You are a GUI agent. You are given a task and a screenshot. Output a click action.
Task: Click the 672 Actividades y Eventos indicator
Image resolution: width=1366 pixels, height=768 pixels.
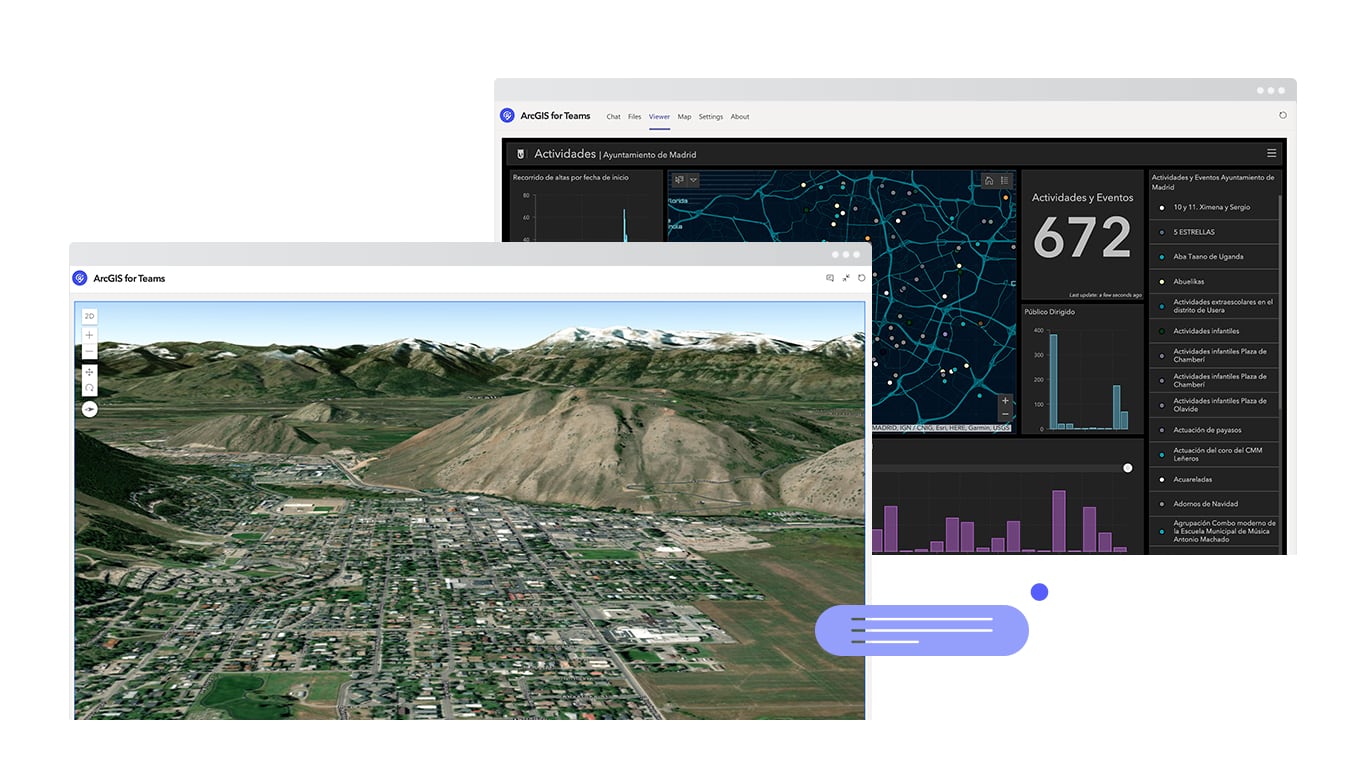tap(1082, 237)
